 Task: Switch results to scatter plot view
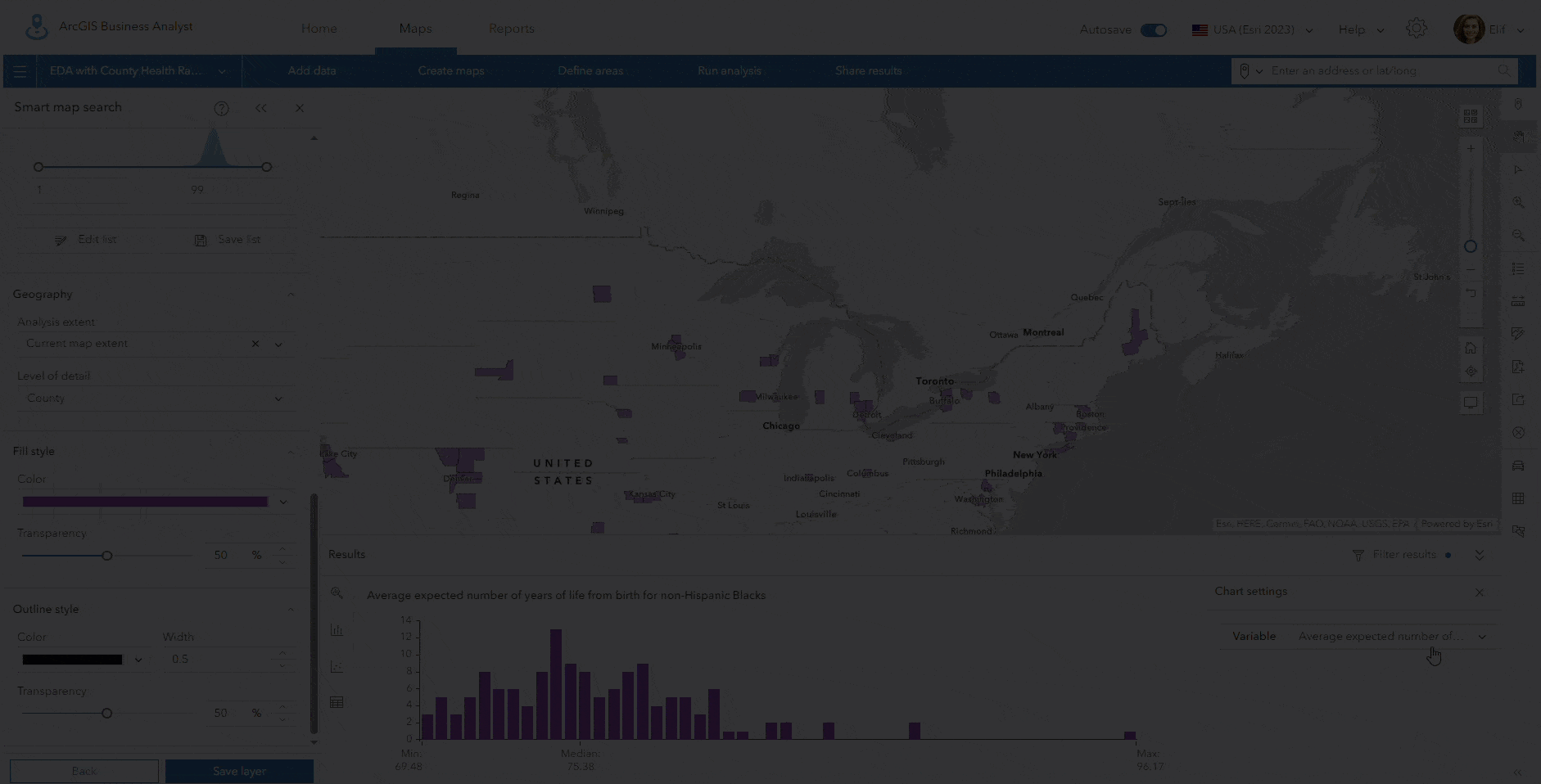click(337, 666)
